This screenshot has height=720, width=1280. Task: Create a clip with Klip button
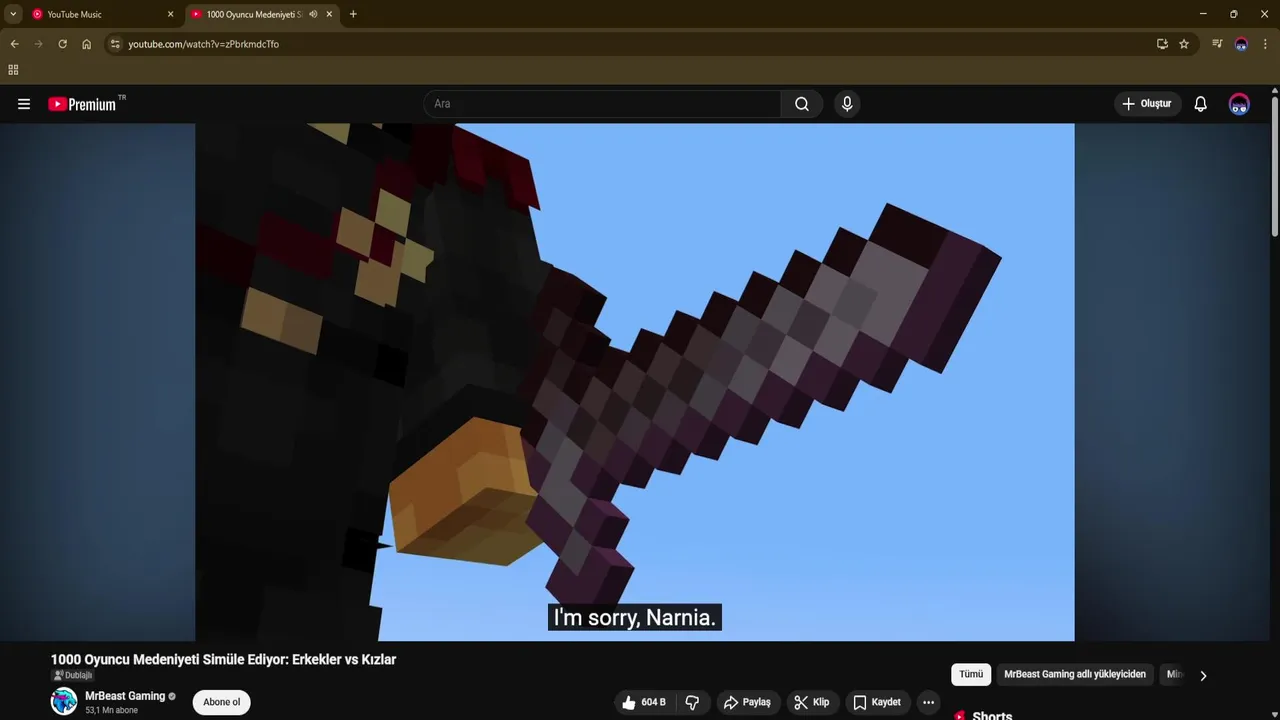tap(812, 702)
